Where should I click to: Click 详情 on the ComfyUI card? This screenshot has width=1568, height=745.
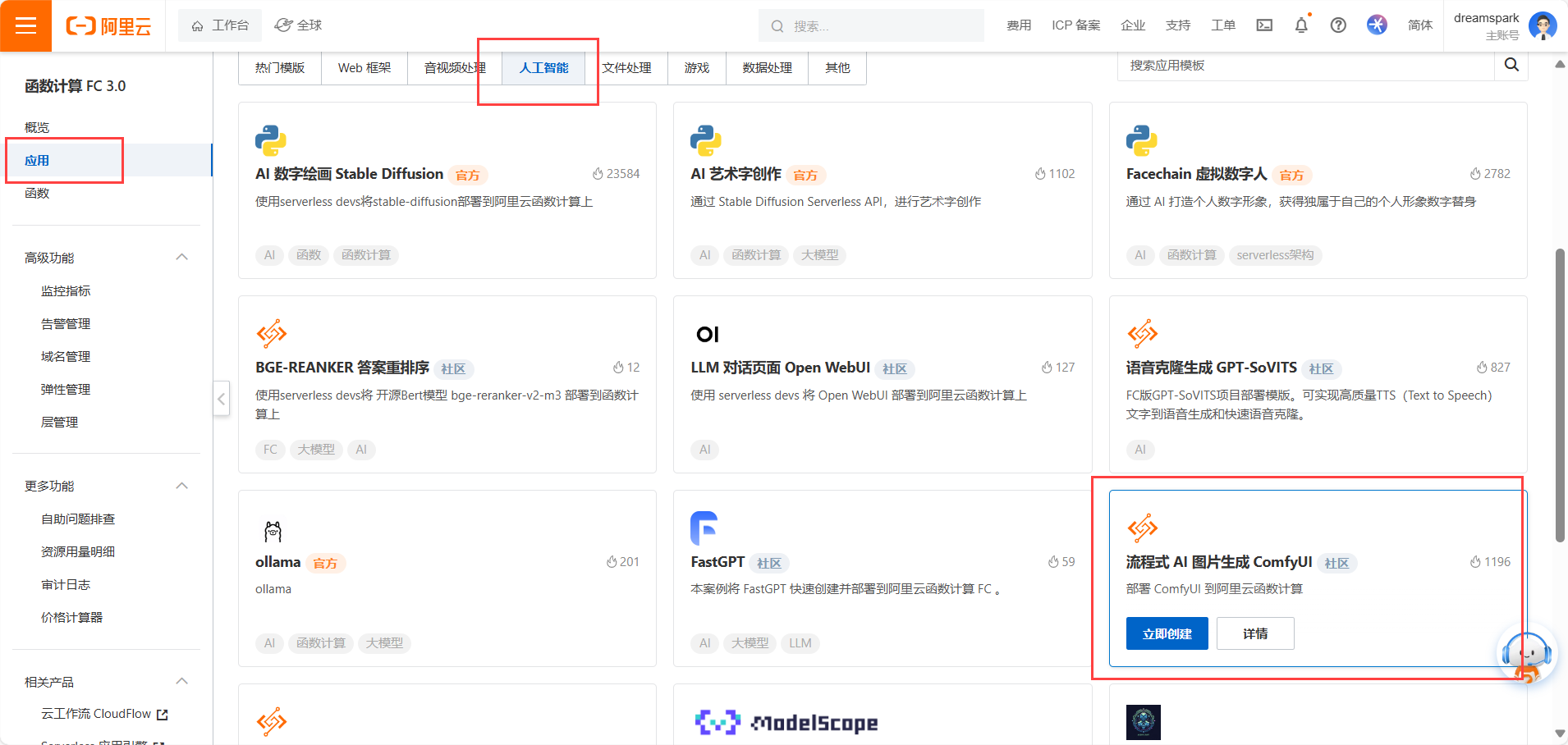[1255, 633]
